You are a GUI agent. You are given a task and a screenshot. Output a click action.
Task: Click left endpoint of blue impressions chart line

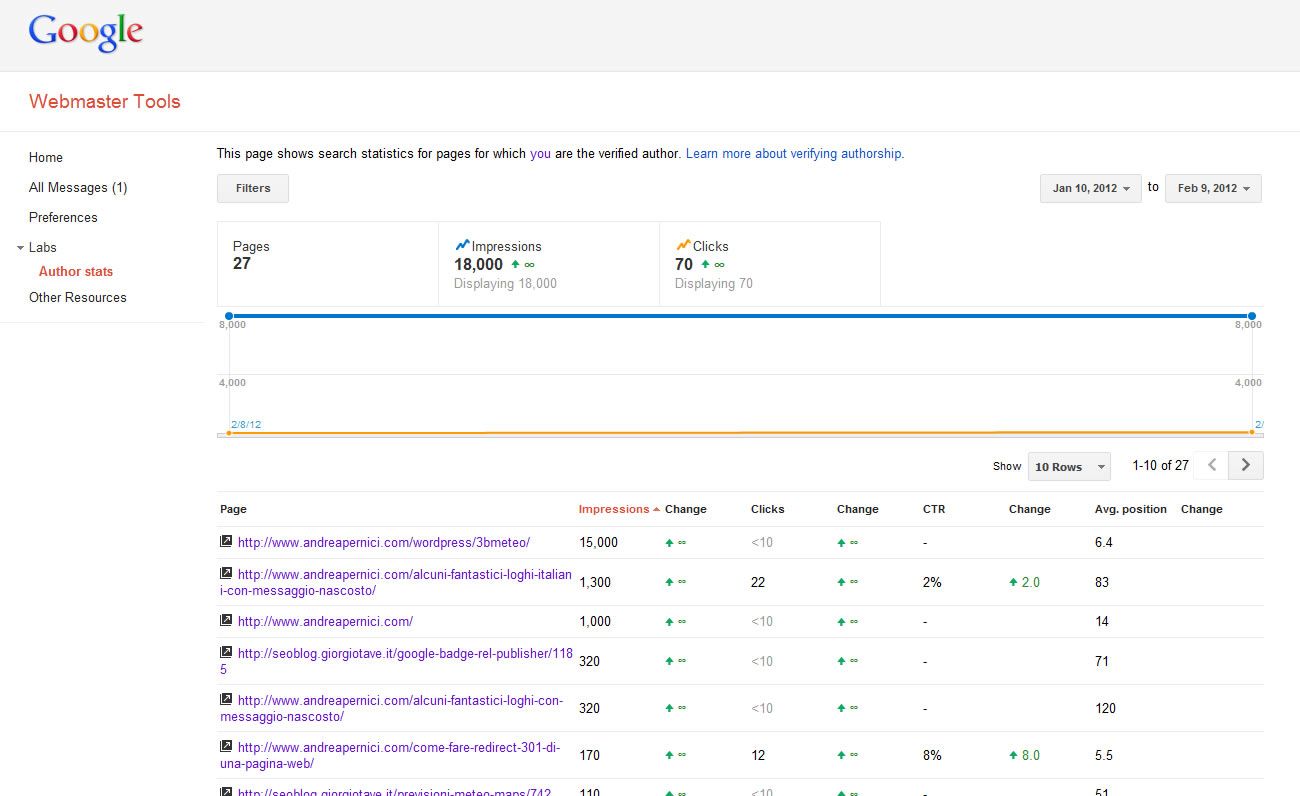point(229,316)
